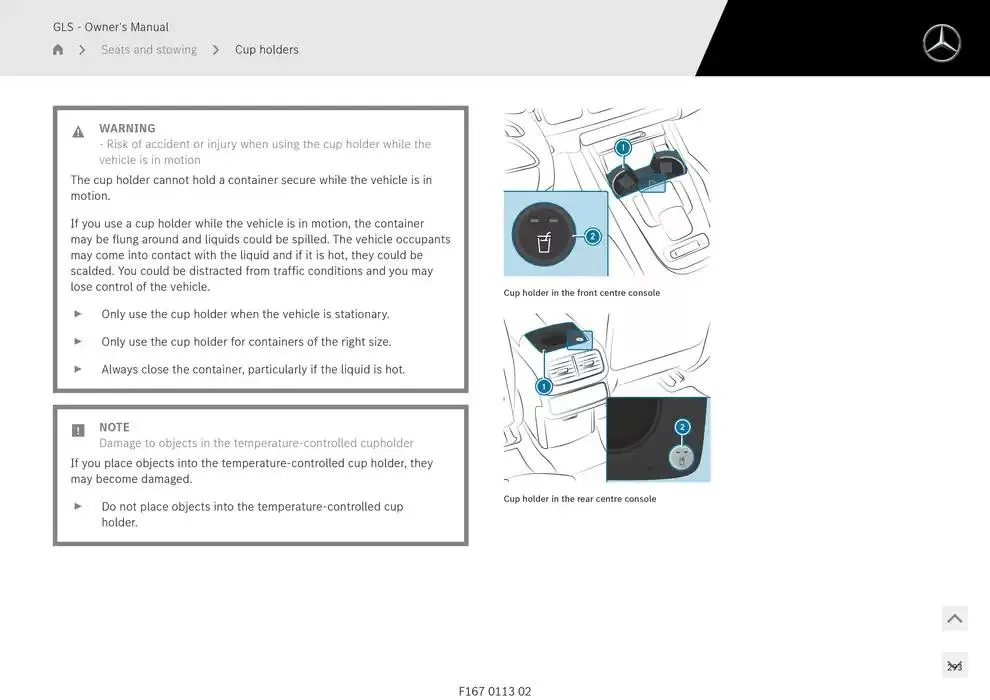Click bullet arrow beside 'vehicle is stationary' instruction
The height and width of the screenshot is (700, 990).
78,314
